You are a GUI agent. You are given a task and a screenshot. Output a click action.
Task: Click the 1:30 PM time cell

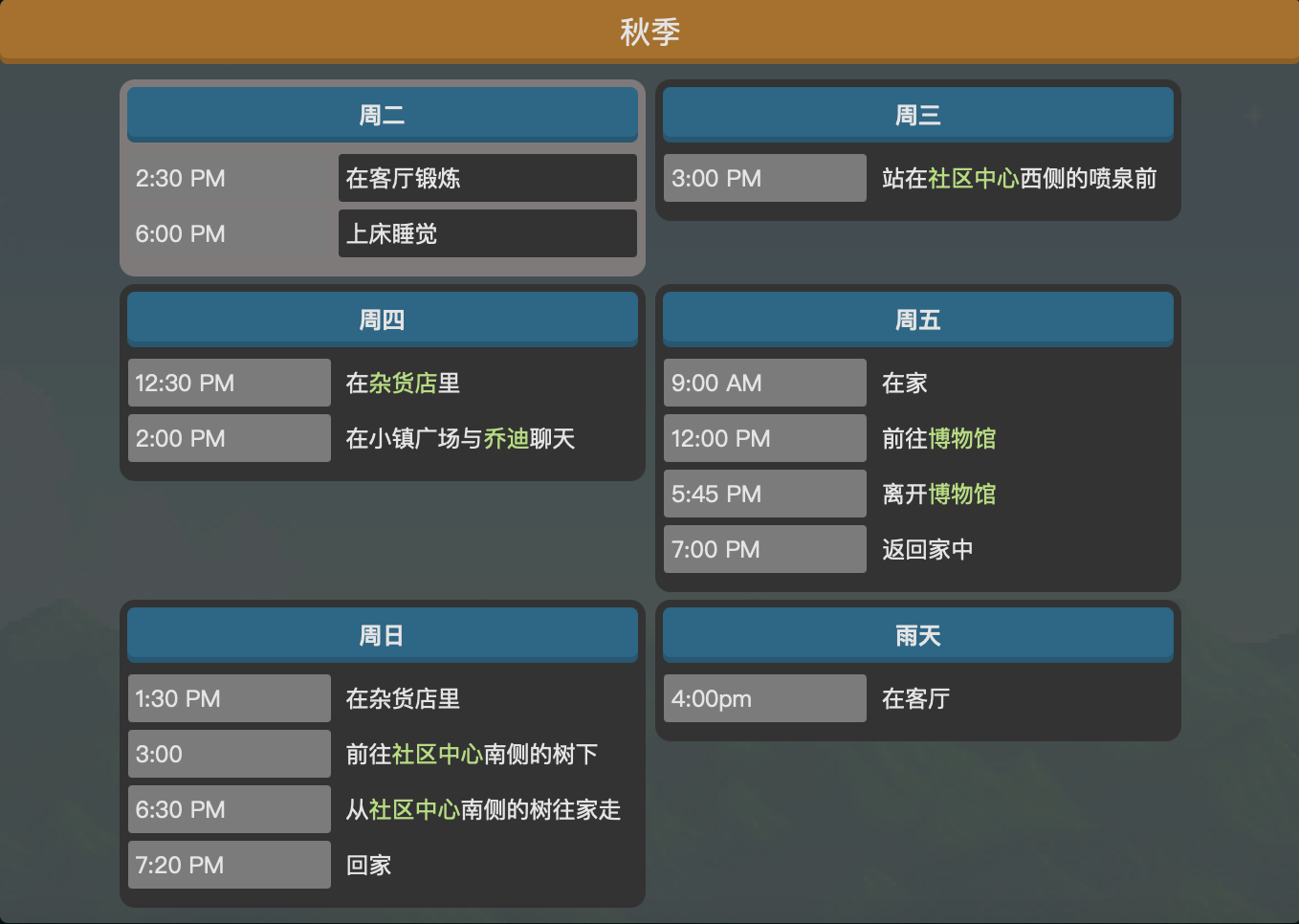pyautogui.click(x=230, y=698)
